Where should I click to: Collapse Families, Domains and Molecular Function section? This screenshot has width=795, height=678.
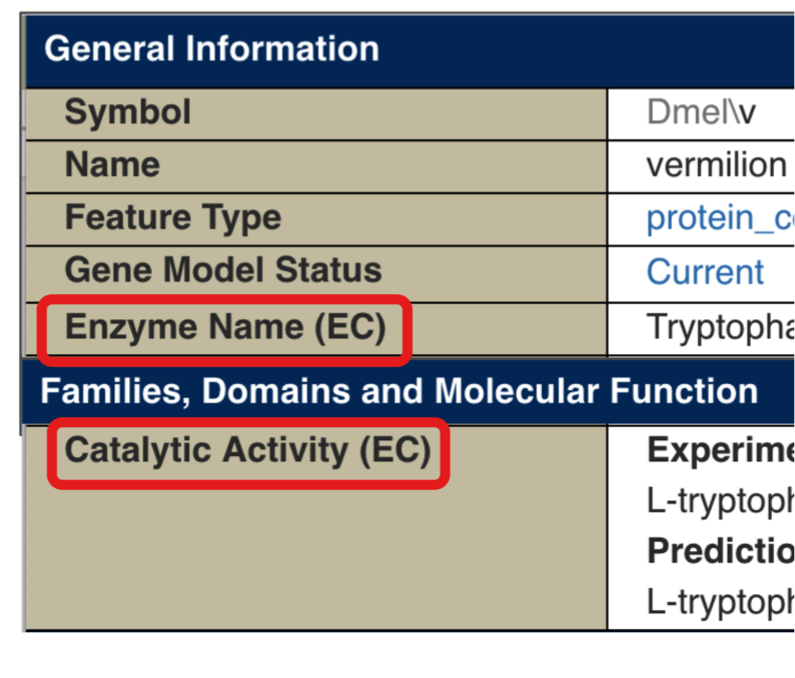pyautogui.click(x=399, y=390)
